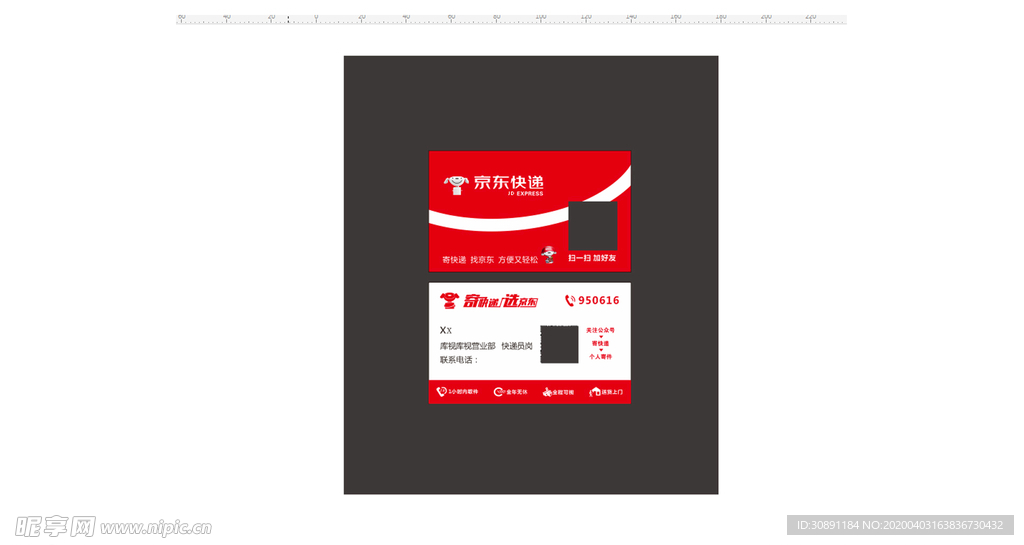The width and height of the screenshot is (1024, 545).
Task: Click the 全程可视 delivery rider icon
Action: click(x=547, y=392)
